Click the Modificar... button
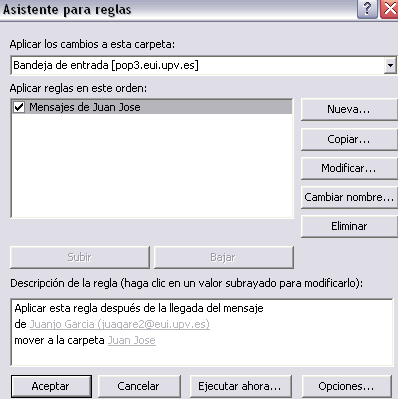This screenshot has width=398, height=399. 349,168
